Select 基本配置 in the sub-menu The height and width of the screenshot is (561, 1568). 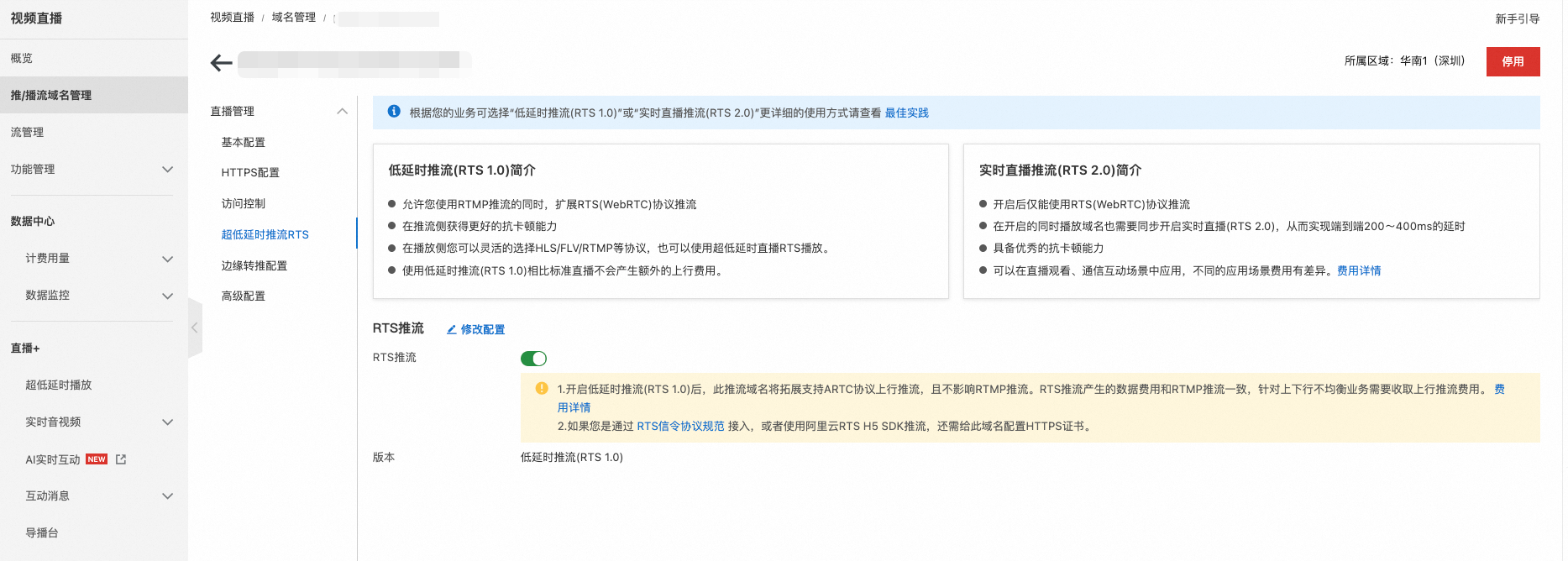243,142
